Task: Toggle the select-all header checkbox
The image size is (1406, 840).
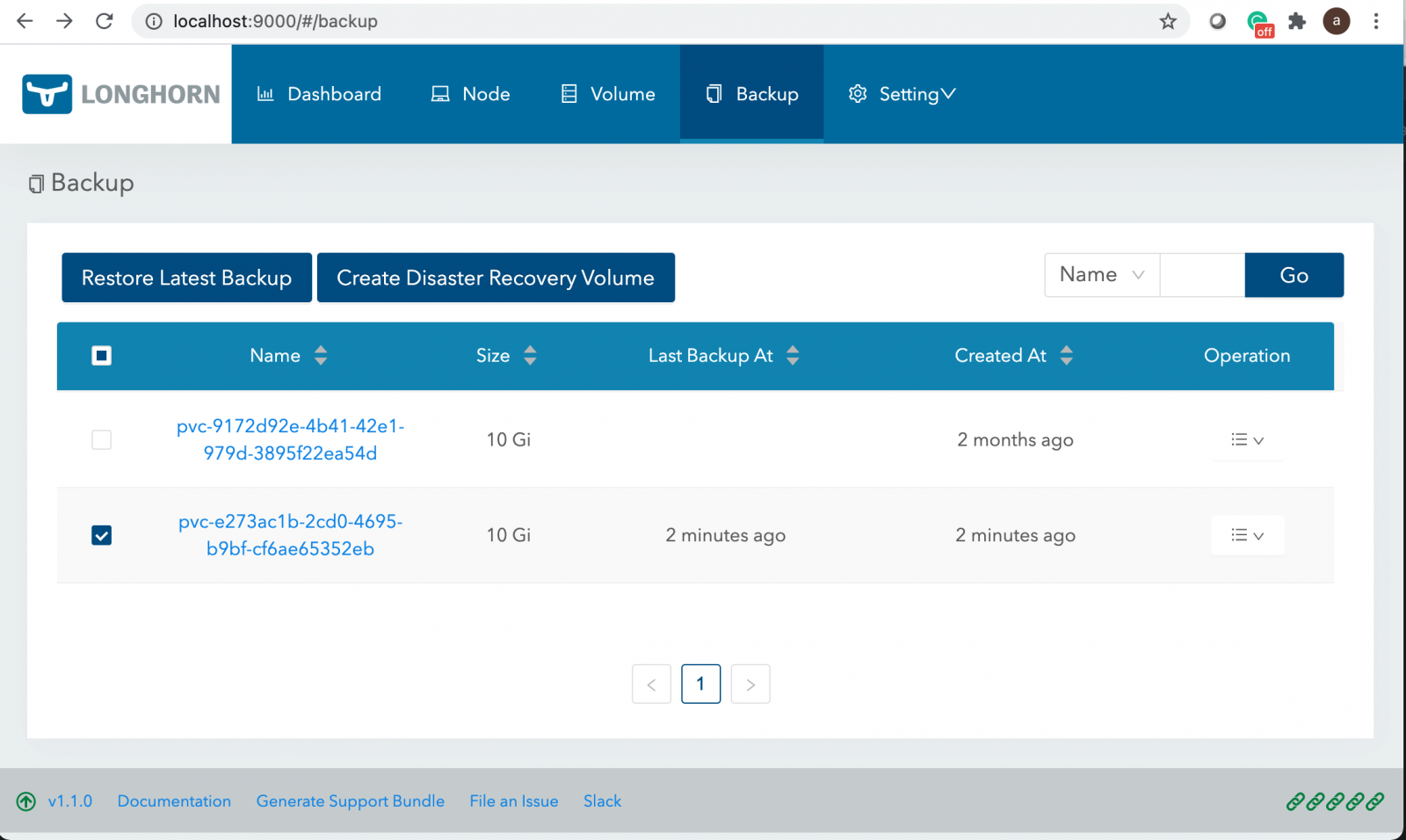Action: [102, 356]
